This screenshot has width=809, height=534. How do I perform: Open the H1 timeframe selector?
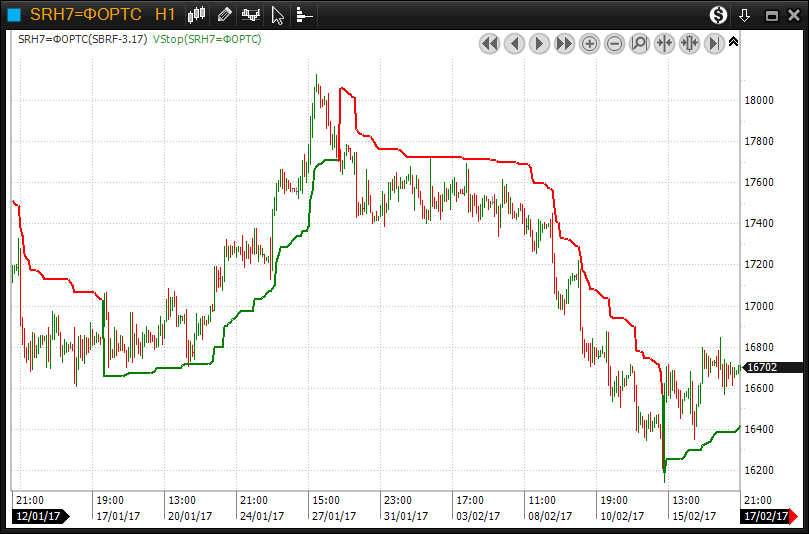coord(165,14)
